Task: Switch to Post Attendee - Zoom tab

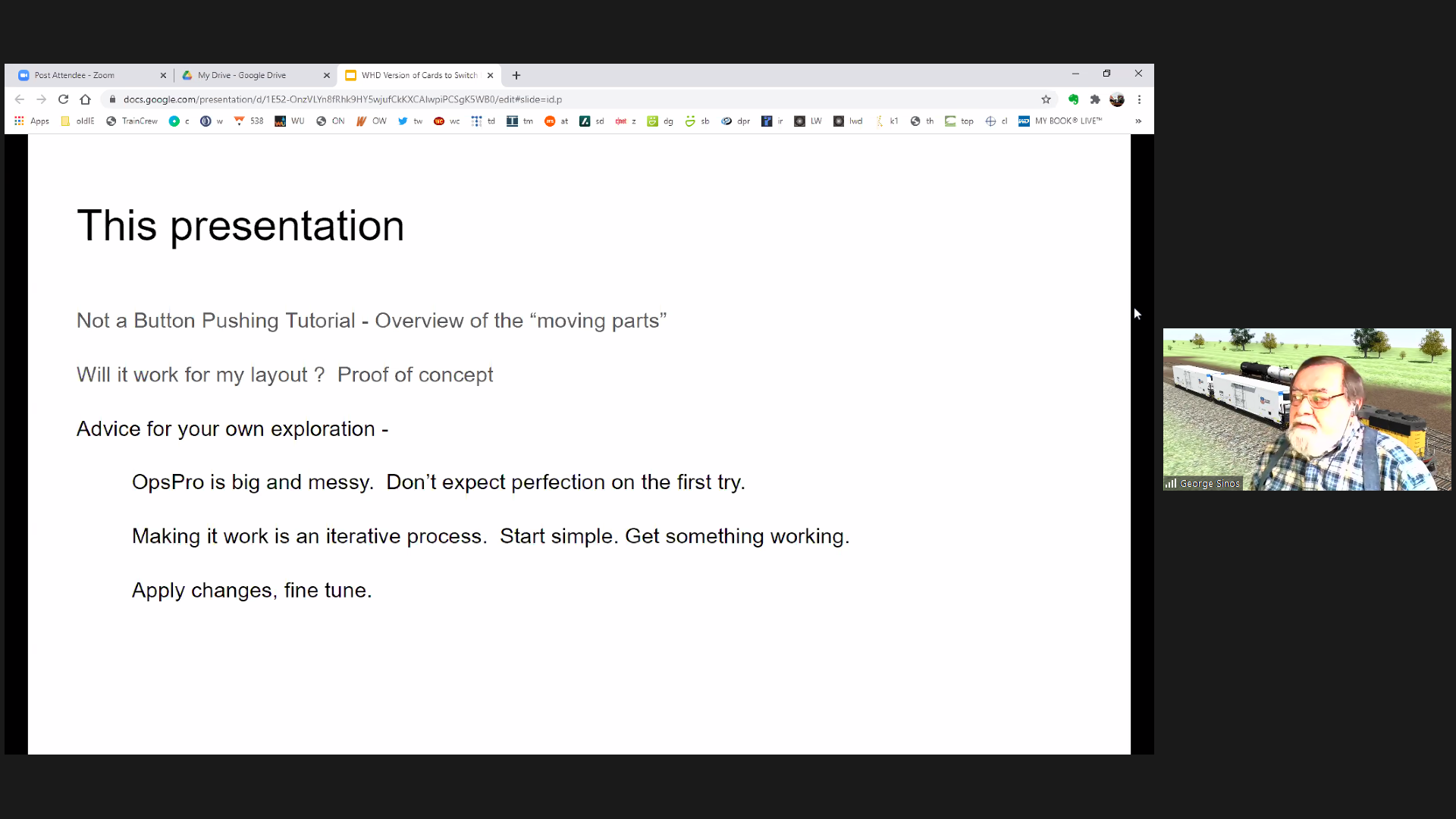Action: (74, 75)
